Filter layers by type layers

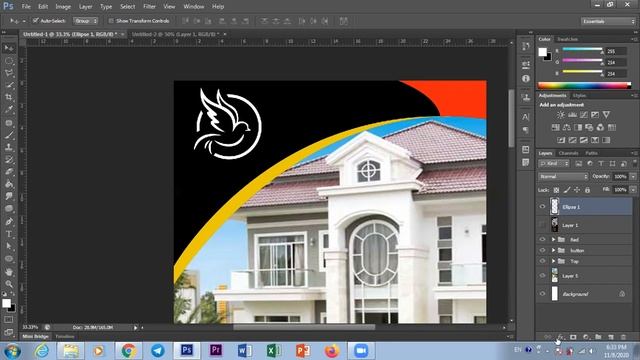(601, 164)
